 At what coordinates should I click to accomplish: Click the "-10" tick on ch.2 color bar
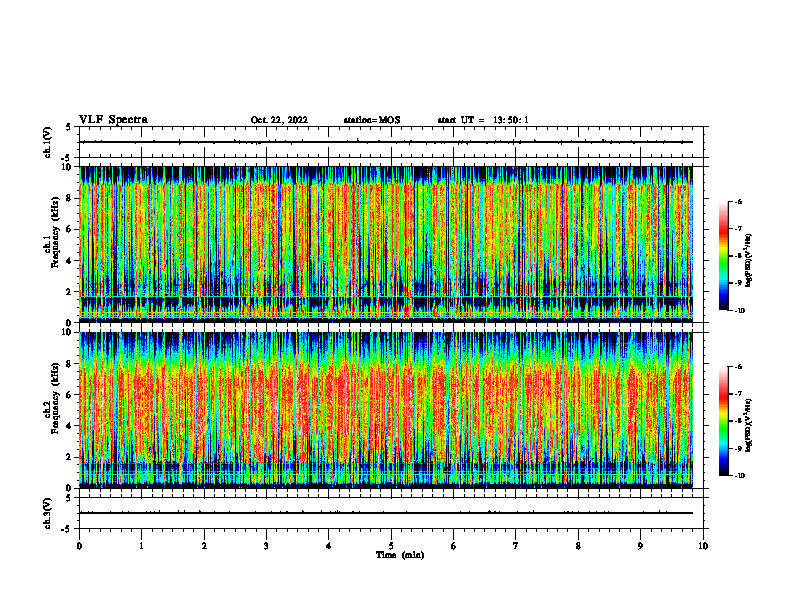click(x=739, y=476)
